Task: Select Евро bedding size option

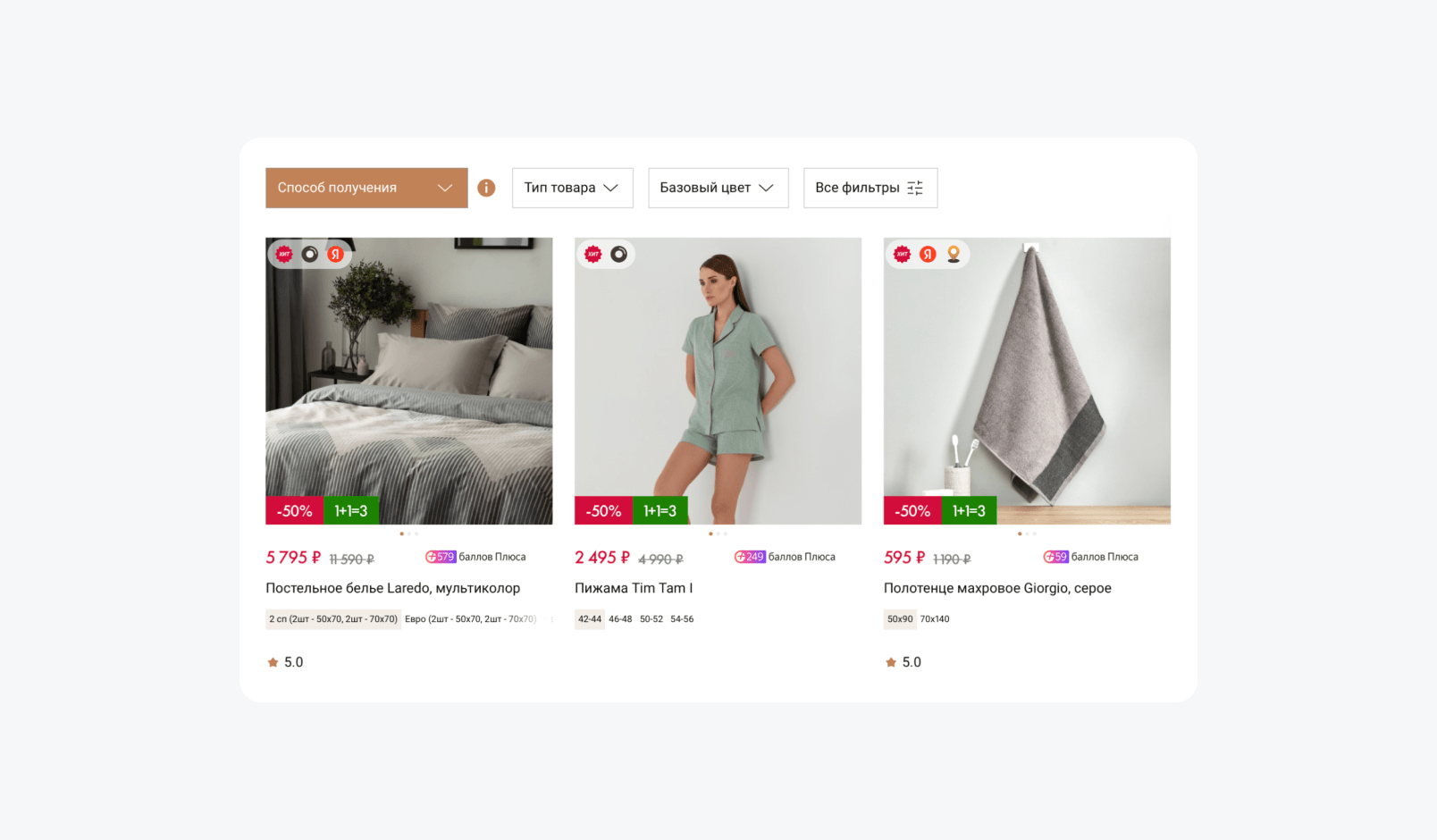Action: pos(470,619)
